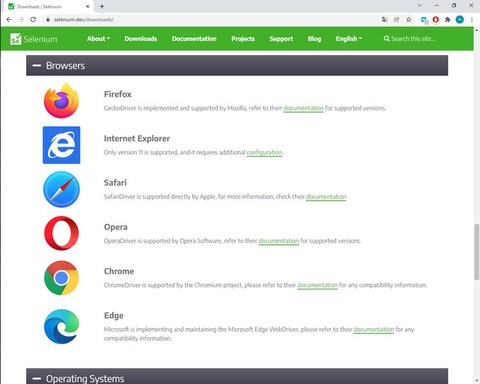
Task: Click the Opera red O logo
Action: coord(61,233)
